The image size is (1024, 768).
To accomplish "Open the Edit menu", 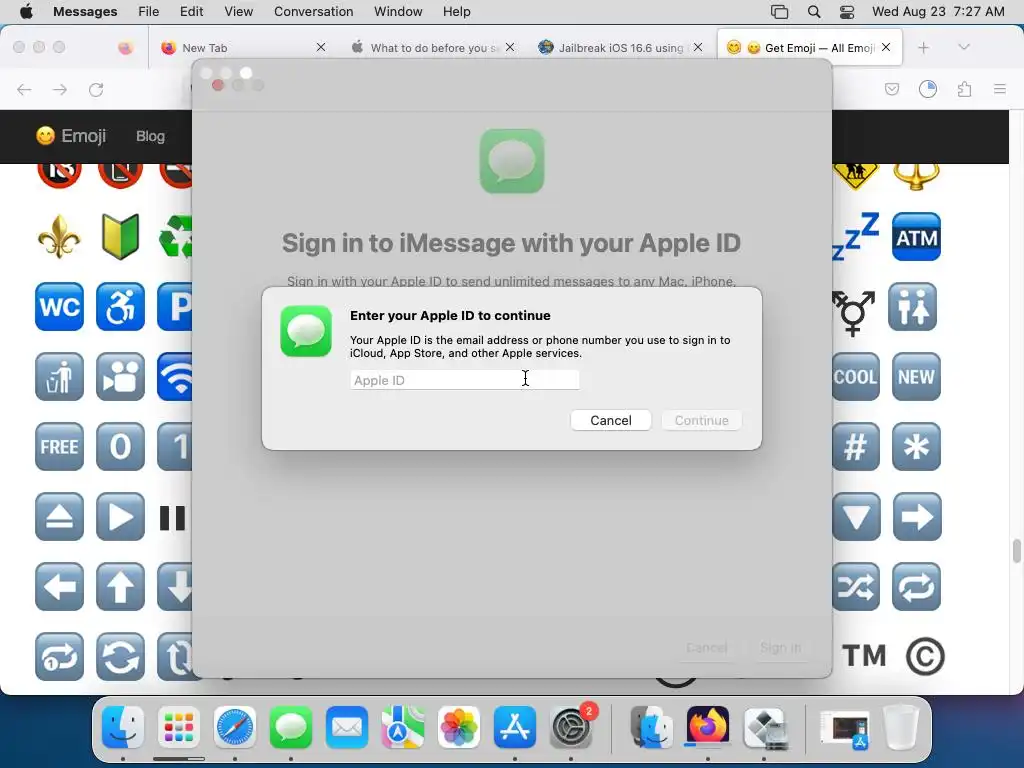I will 191,12.
